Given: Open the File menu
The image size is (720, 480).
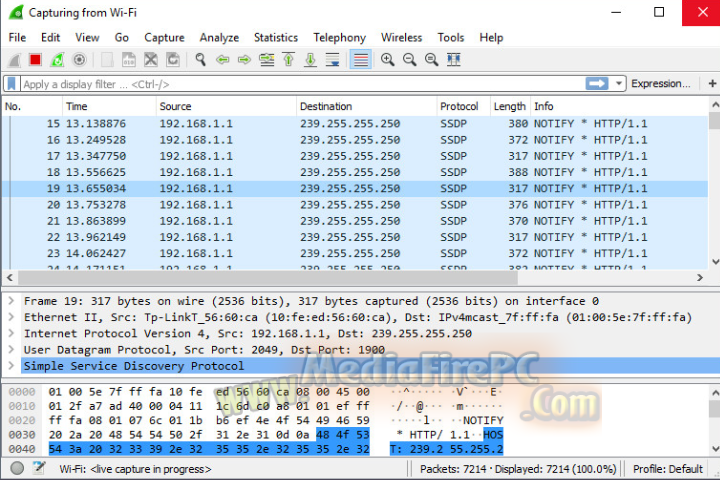Looking at the screenshot, I should (17, 38).
